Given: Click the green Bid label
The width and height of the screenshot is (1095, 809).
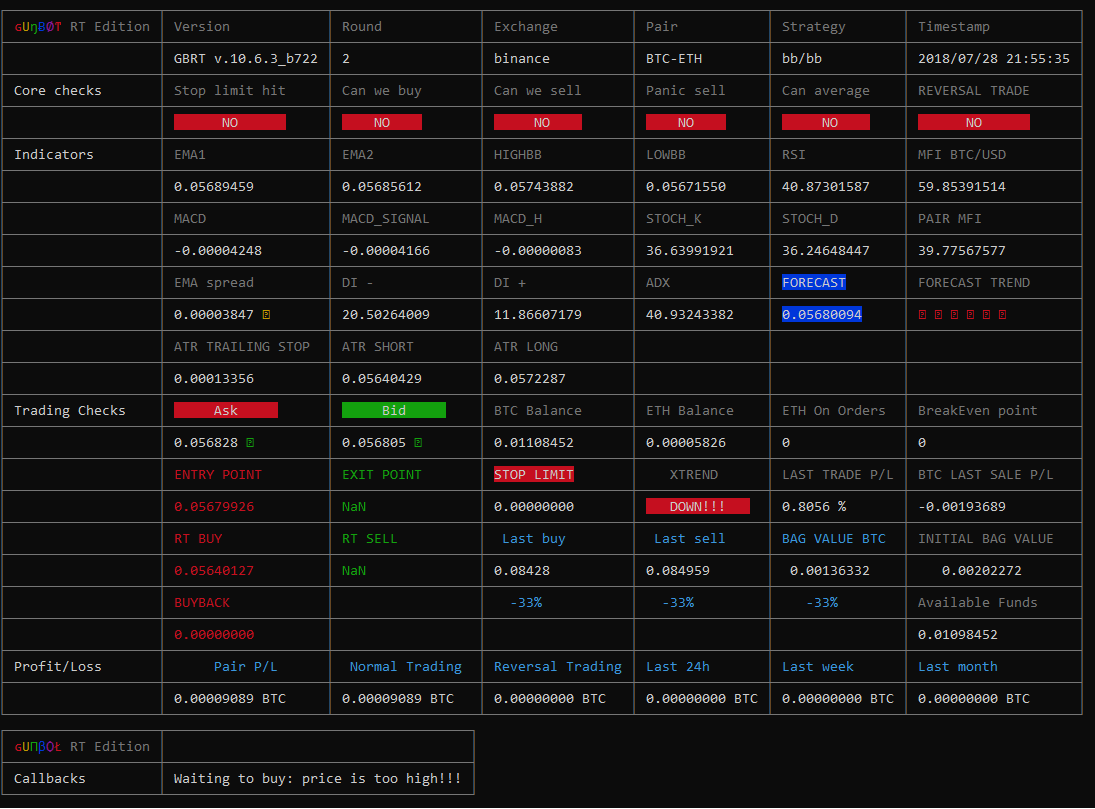Looking at the screenshot, I should coord(394,410).
